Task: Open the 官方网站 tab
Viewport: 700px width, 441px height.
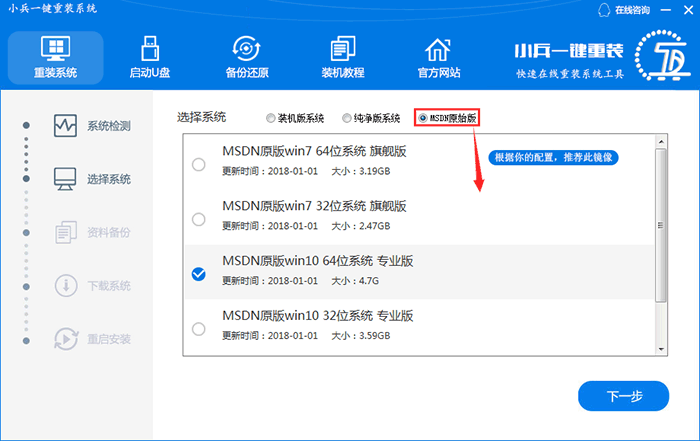Action: pos(439,58)
